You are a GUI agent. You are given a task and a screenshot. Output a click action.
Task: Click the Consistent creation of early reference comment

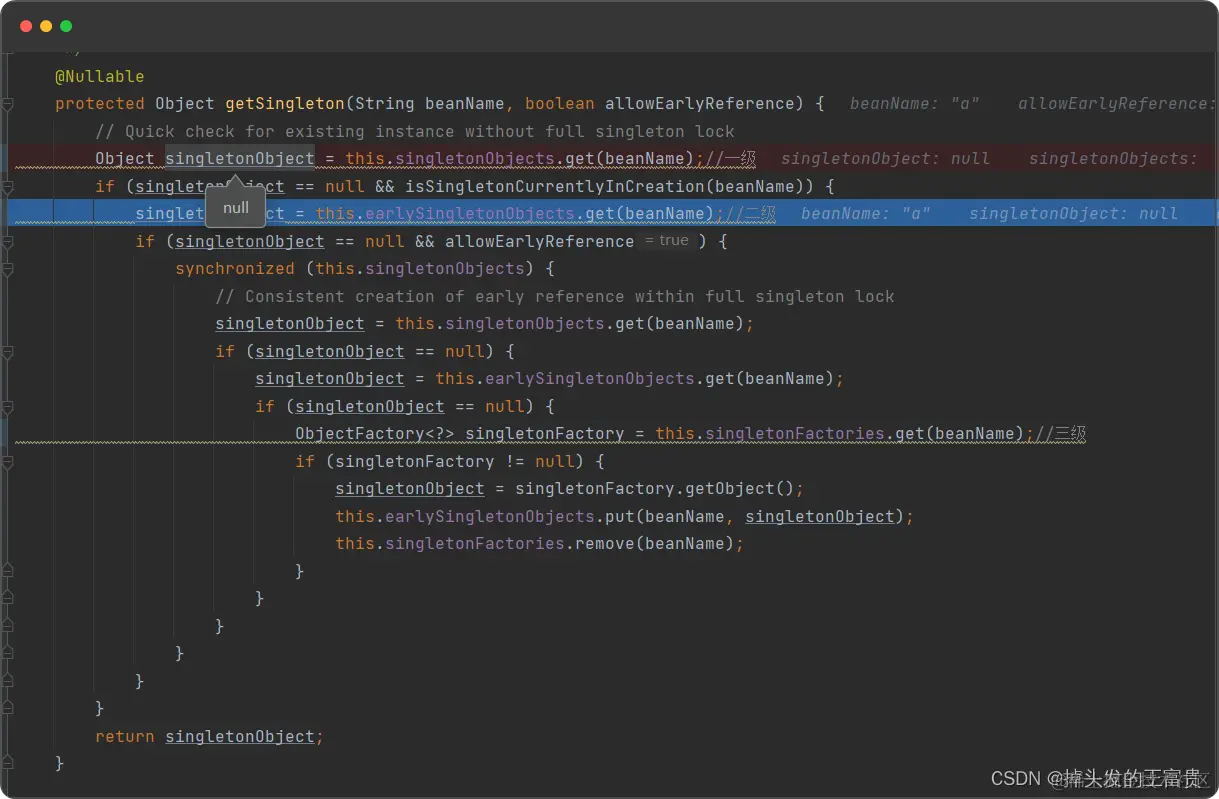[555, 296]
